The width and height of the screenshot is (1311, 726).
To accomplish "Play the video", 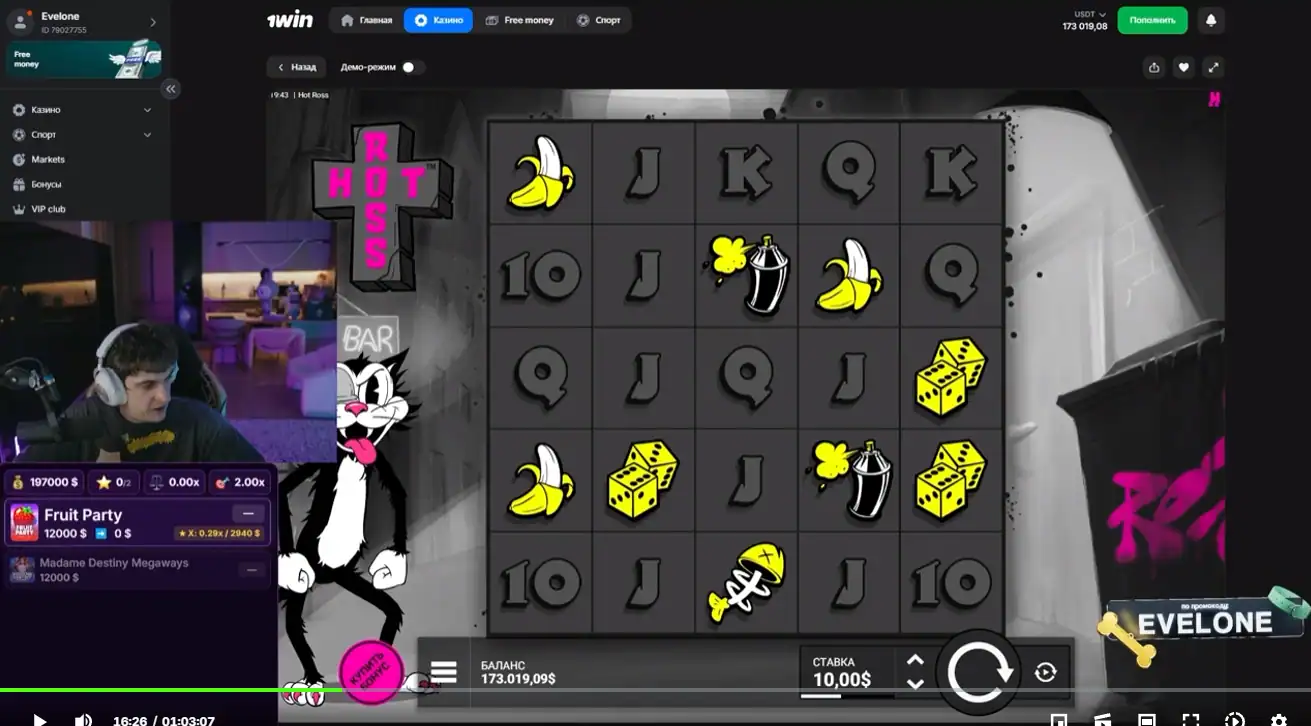I will point(40,720).
